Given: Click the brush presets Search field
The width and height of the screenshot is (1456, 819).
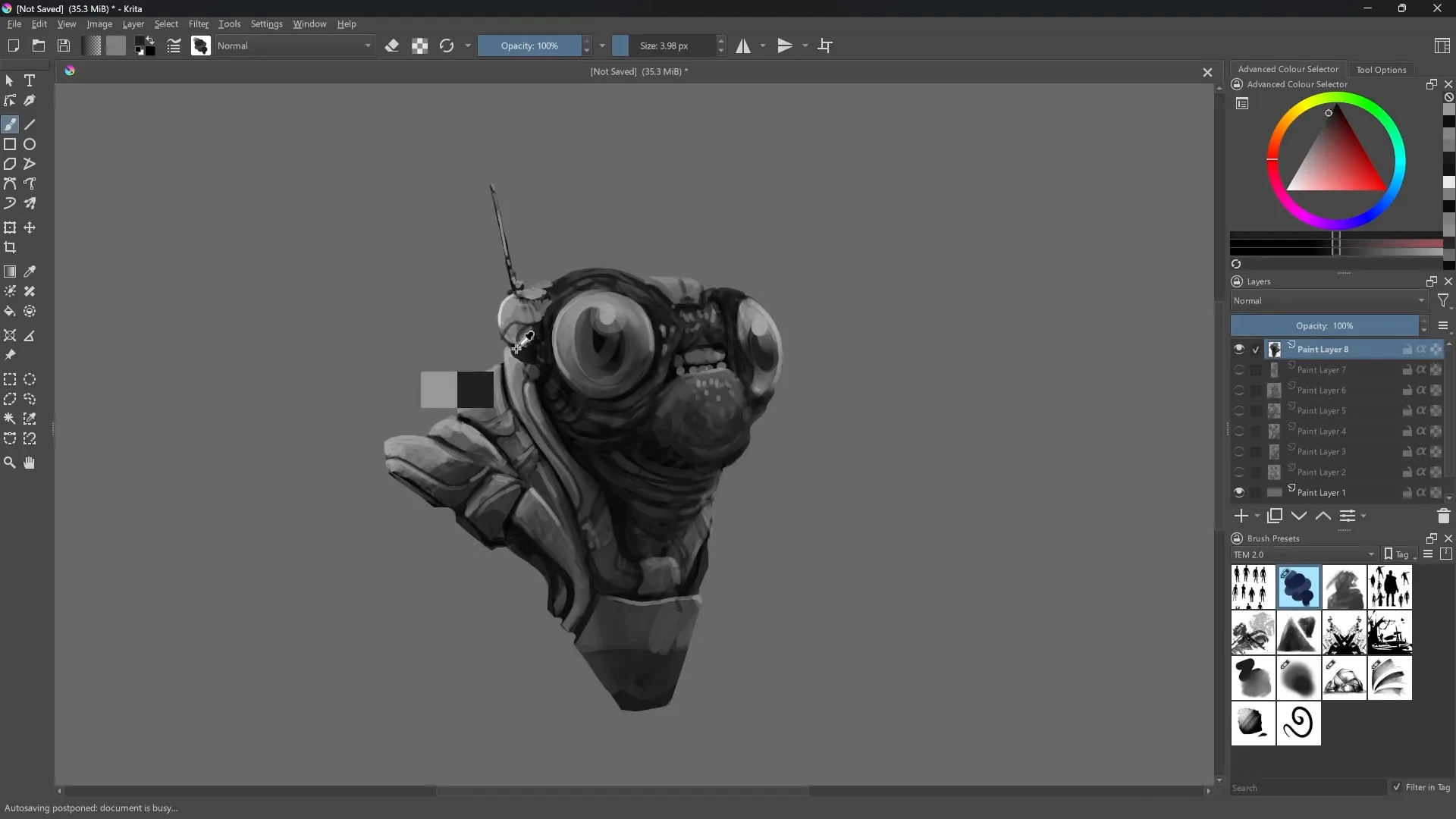Looking at the screenshot, I should pos(1307,788).
